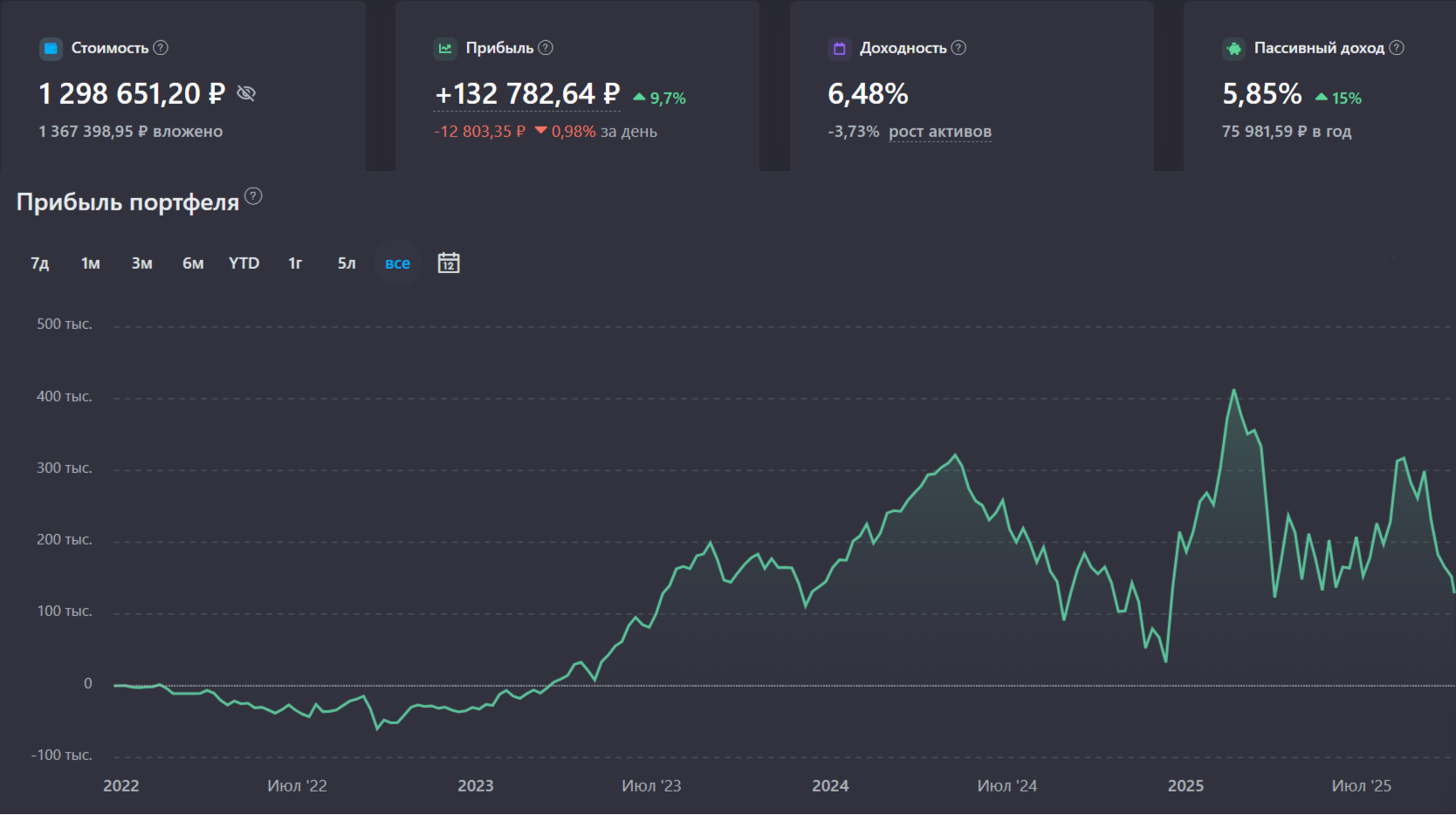Switch chart to 3м range
This screenshot has width=1456, height=815.
point(141,264)
